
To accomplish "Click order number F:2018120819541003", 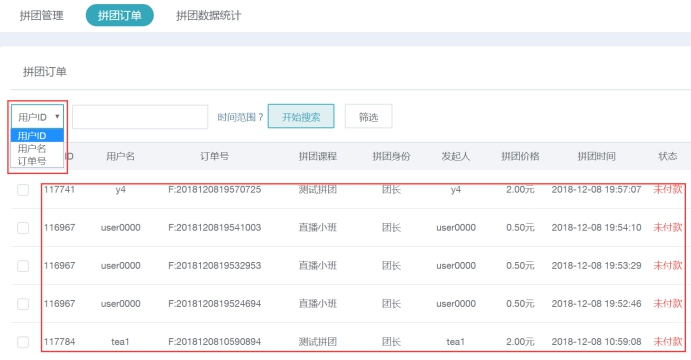I will pyautogui.click(x=215, y=227).
